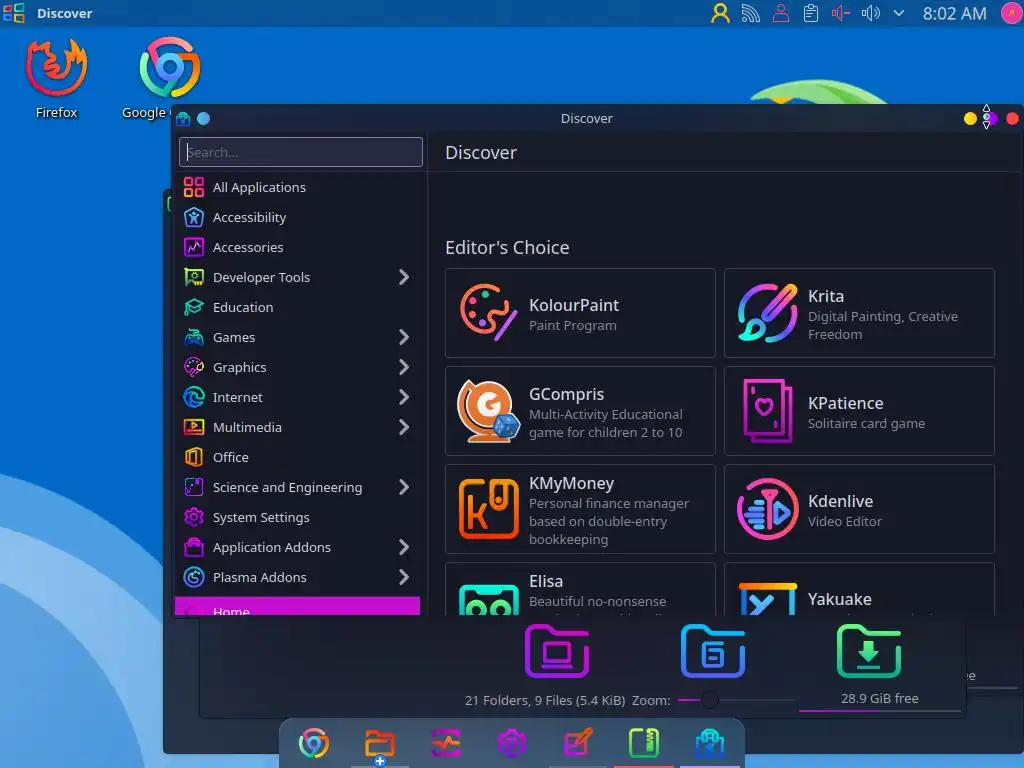Expand the Internet category chevron
The height and width of the screenshot is (768, 1024).
pyautogui.click(x=404, y=397)
